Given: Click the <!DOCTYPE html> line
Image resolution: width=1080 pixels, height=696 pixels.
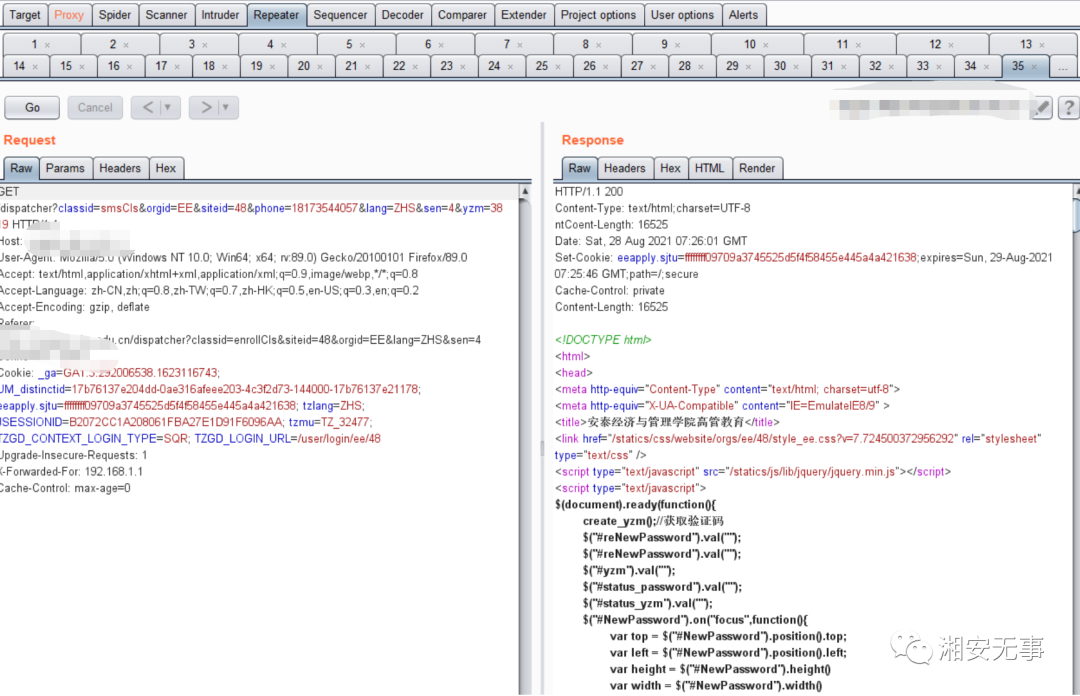Looking at the screenshot, I should (x=603, y=340).
